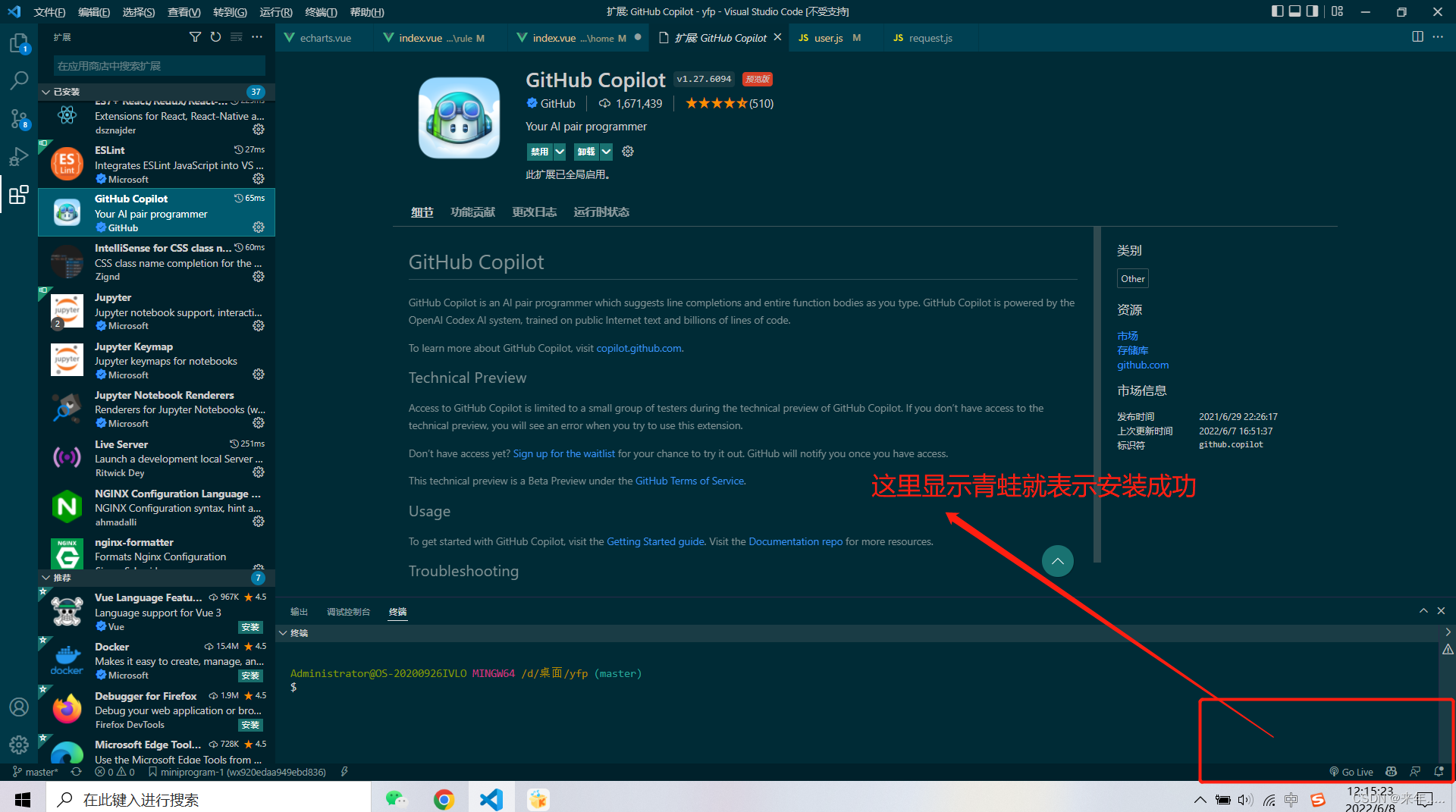Screen dimensions: 1456x812
Task: Open the uninstall button dropdown arrow
Action: (607, 152)
